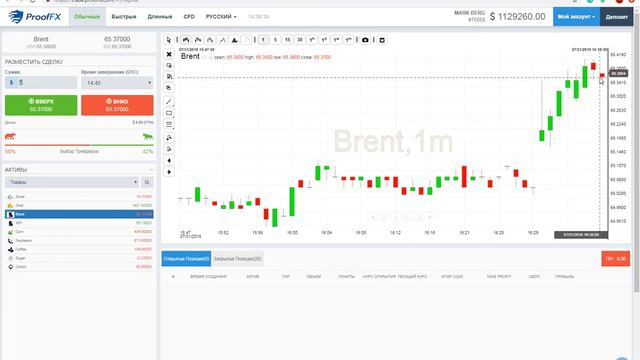The image size is (640, 360).
Task: Click the red ВНИЗ button
Action: click(x=117, y=105)
